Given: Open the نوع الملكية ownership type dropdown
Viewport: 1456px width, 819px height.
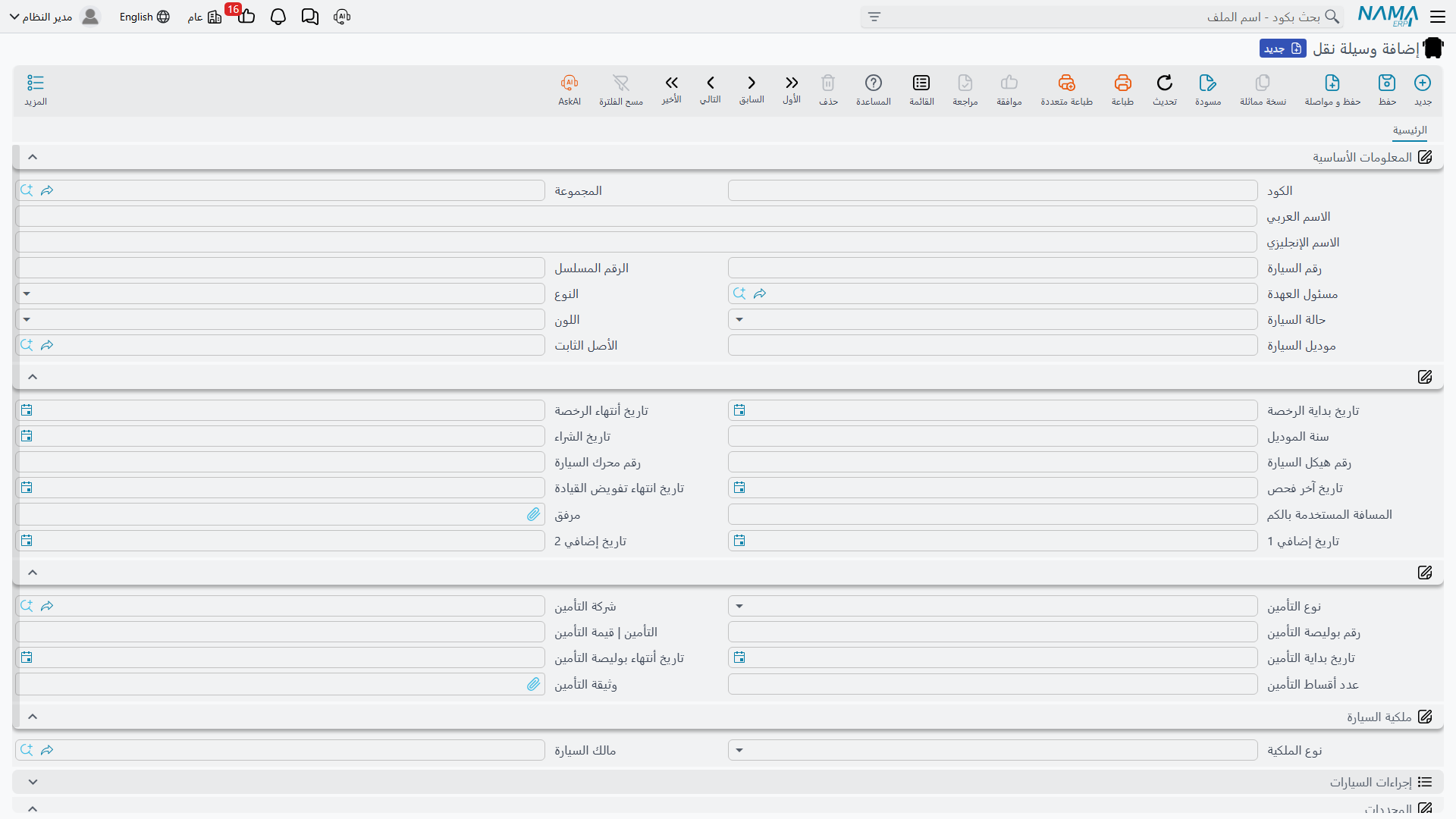Looking at the screenshot, I should click(x=739, y=750).
